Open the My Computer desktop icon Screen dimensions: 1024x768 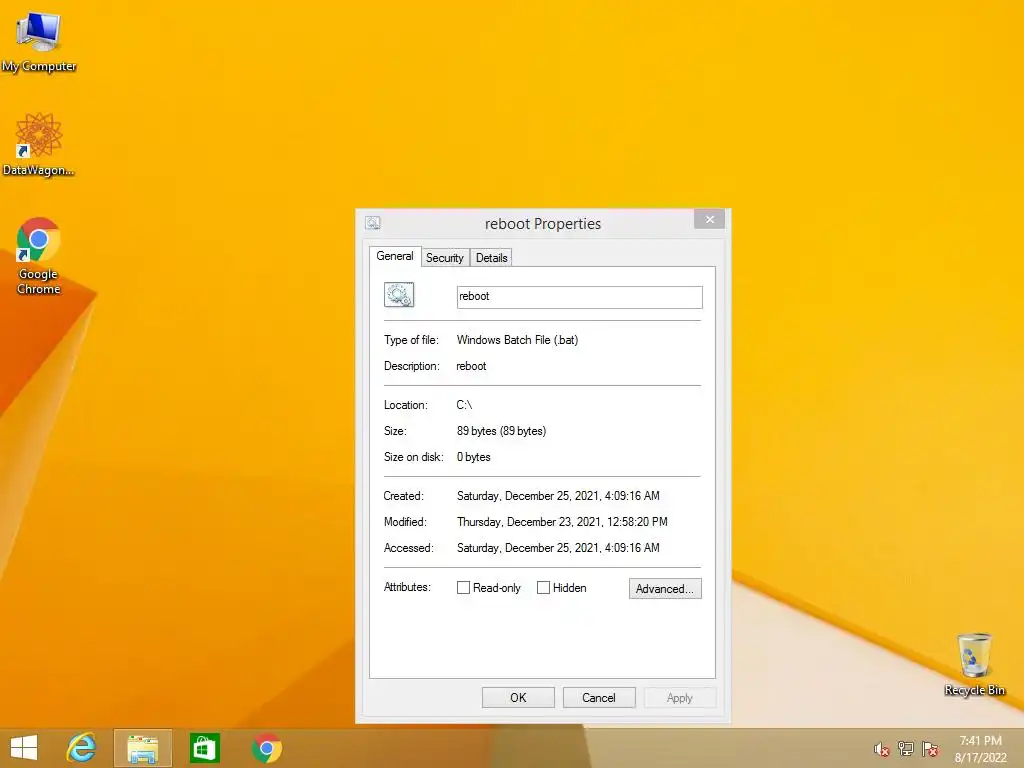[39, 41]
